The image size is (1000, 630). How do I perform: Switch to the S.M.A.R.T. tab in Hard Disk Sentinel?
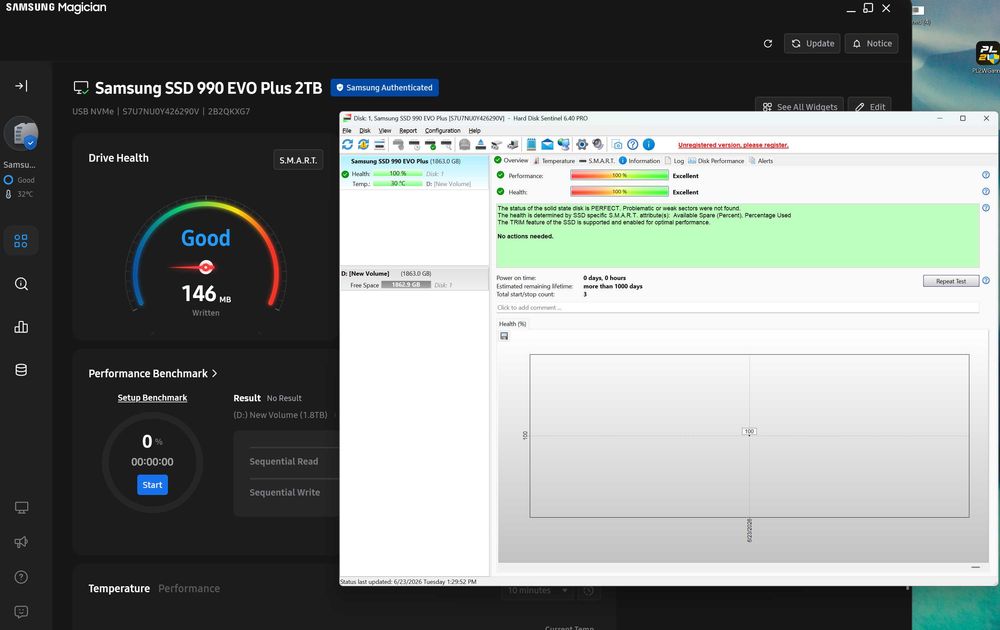[597, 161]
